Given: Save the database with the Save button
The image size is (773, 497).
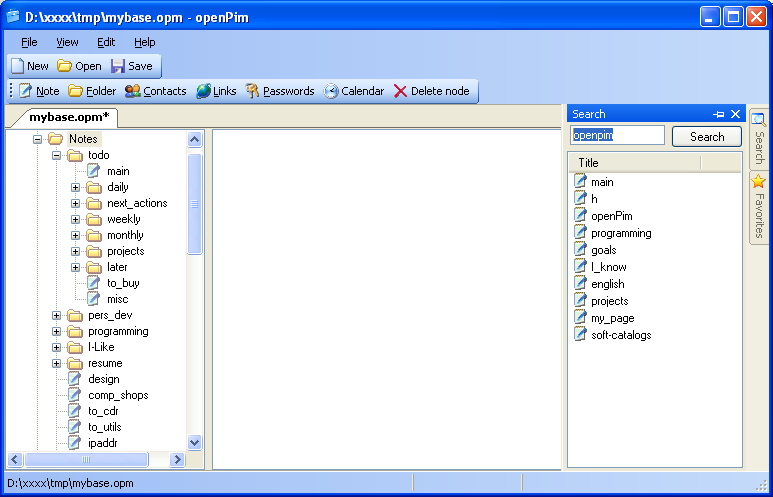Looking at the screenshot, I should pyautogui.click(x=132, y=66).
